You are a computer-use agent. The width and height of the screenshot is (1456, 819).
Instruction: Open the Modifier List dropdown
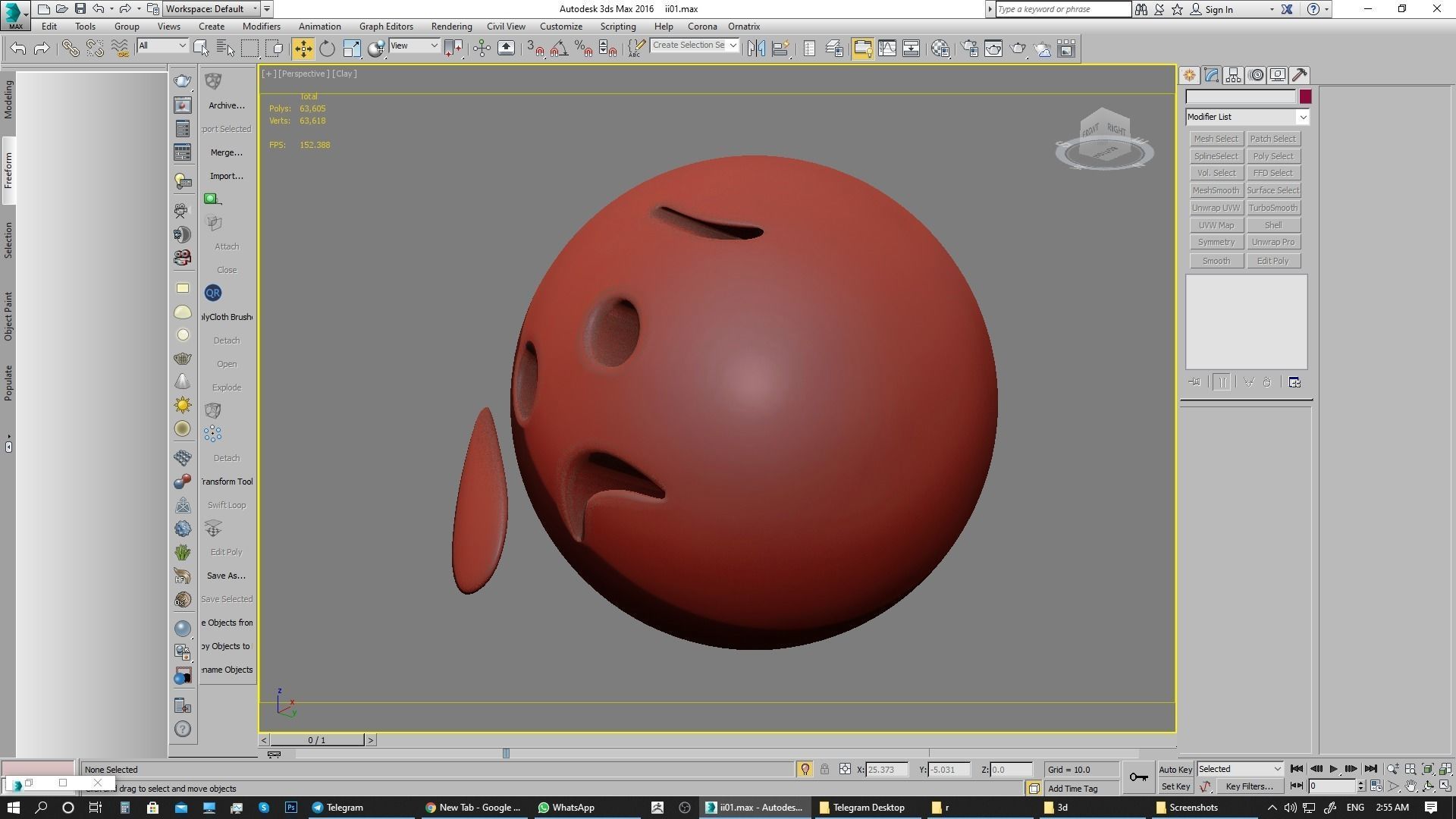[1247, 117]
